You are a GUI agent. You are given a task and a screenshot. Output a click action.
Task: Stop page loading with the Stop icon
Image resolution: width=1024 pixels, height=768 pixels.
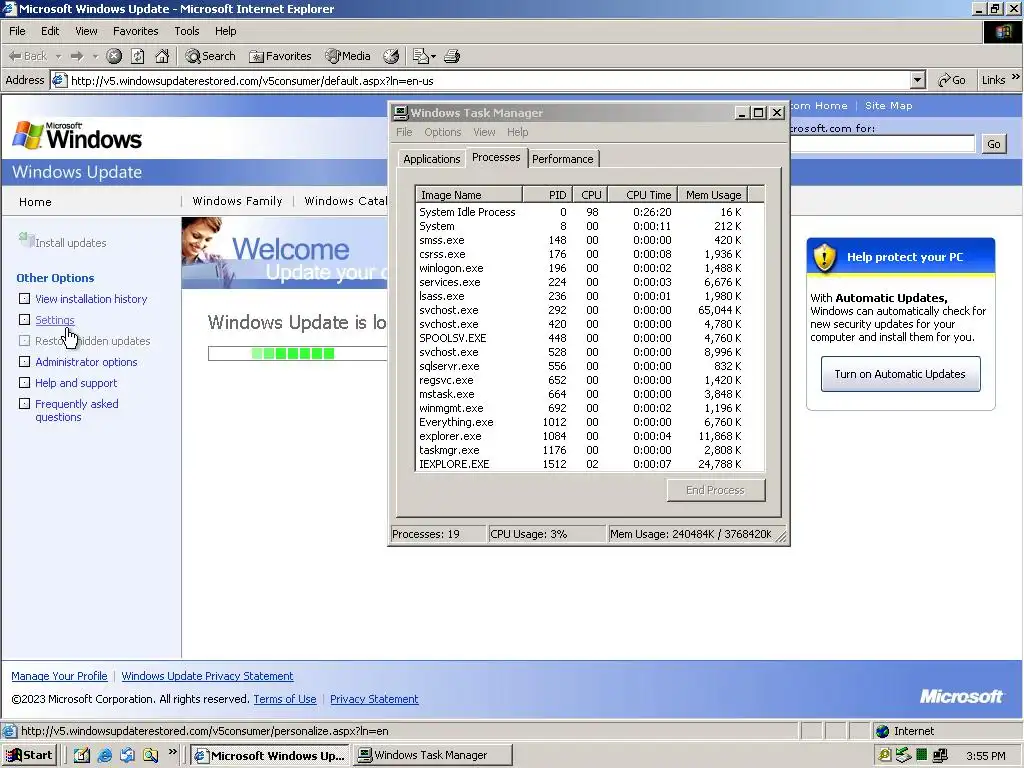(x=114, y=56)
